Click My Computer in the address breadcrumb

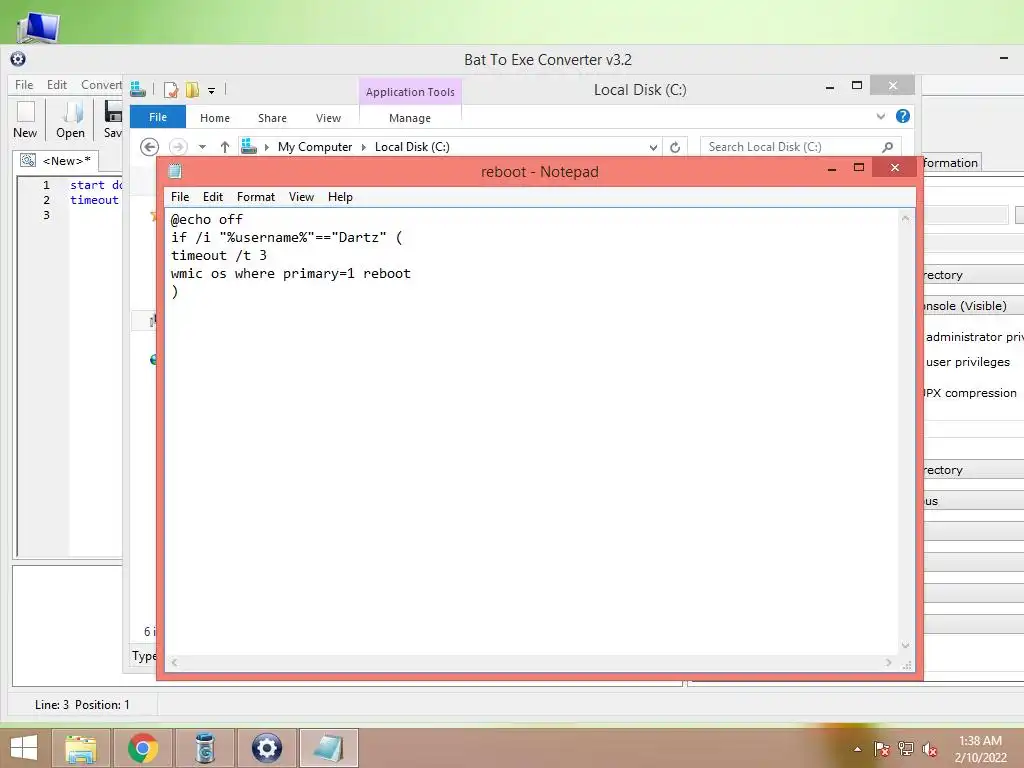coord(315,147)
